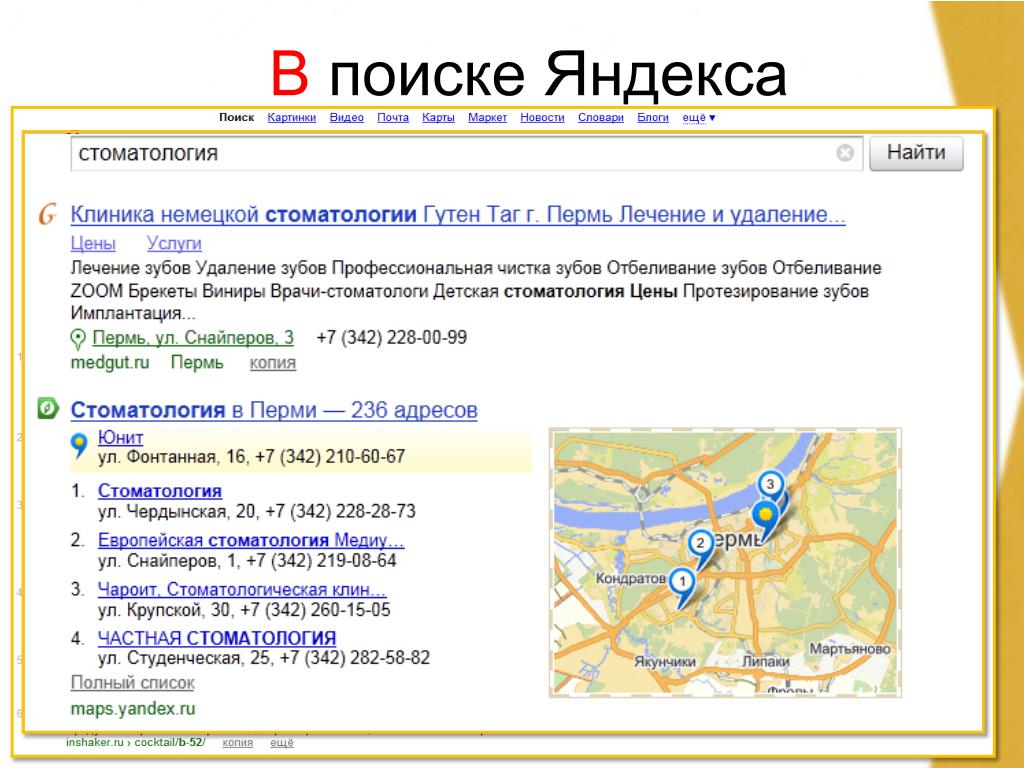The height and width of the screenshot is (768, 1024).
Task: Select map marker number 3
Action: pos(771,486)
